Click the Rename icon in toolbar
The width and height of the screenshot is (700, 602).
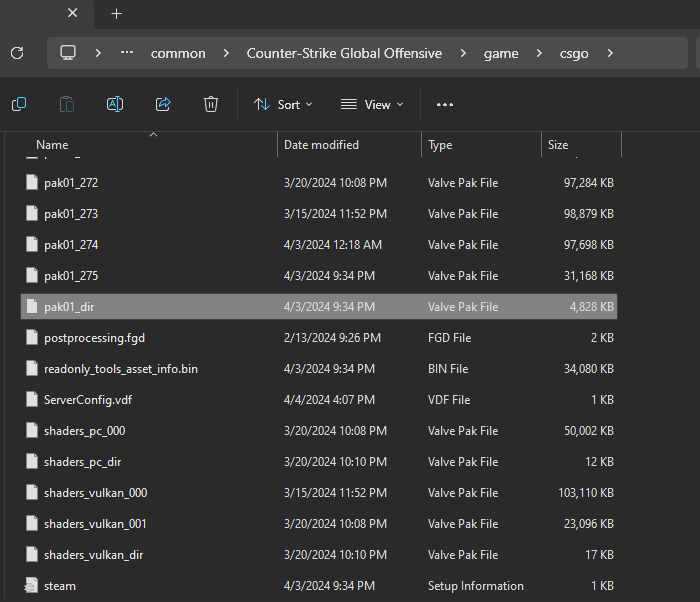(x=114, y=104)
